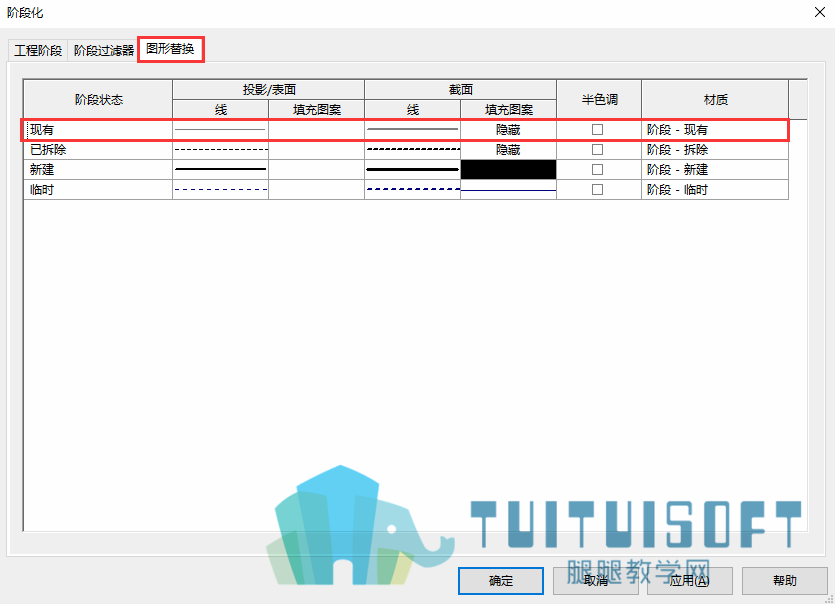Enable 半色调 checkbox for 临时 row
This screenshot has height=604, width=835.
(597, 190)
